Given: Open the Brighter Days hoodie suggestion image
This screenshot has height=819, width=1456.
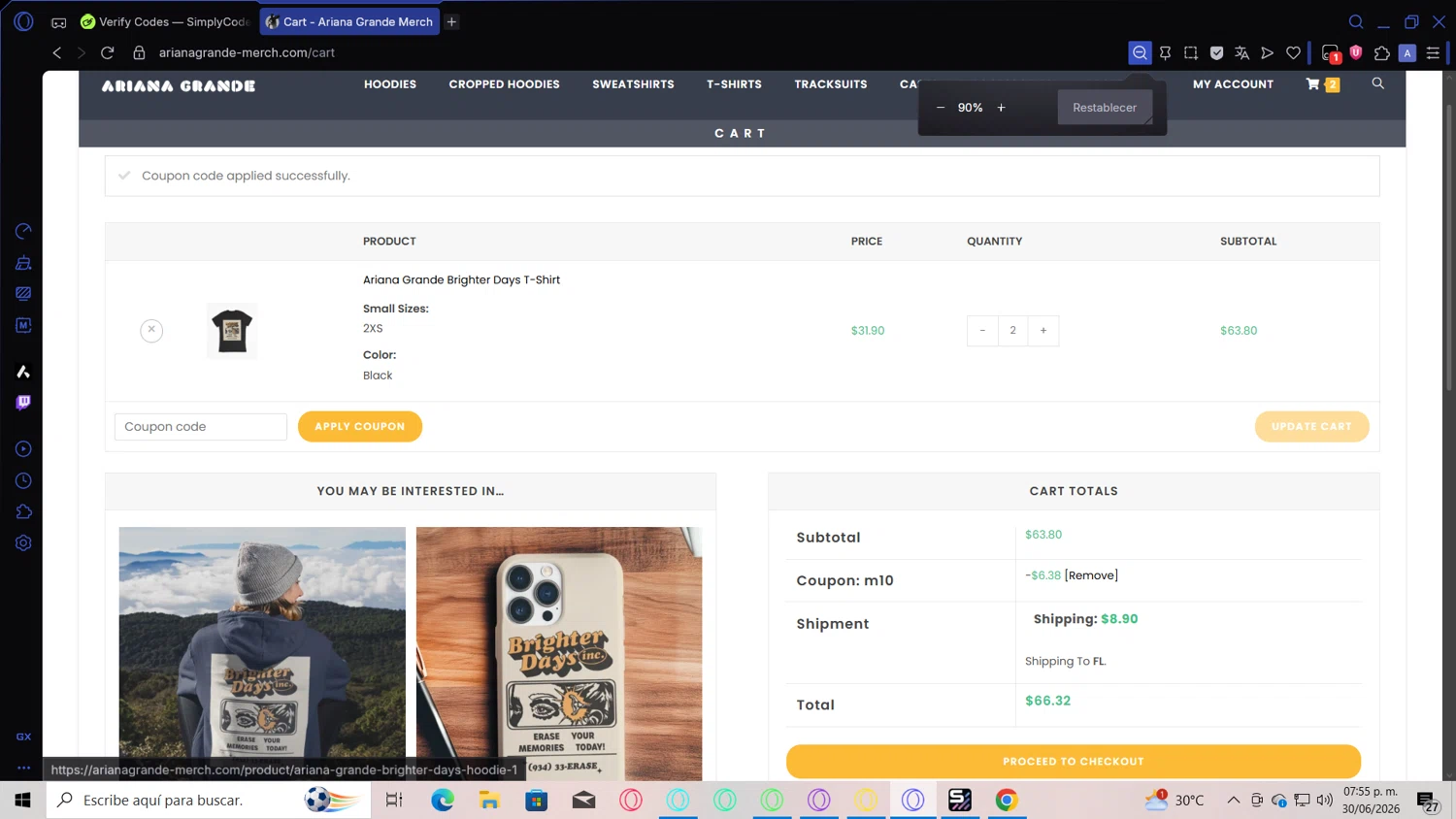Looking at the screenshot, I should coord(262,654).
